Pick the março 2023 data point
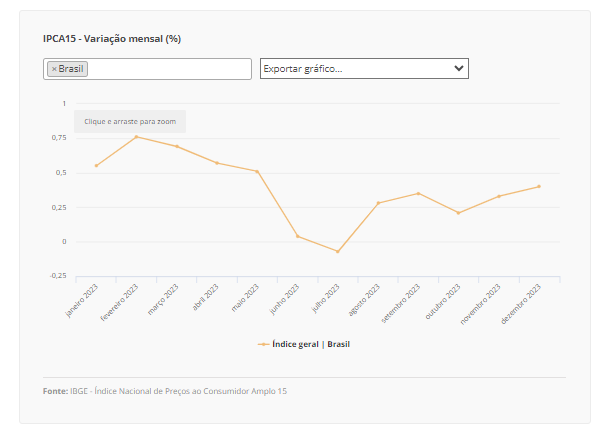The height and width of the screenshot is (431, 613). pos(177,146)
